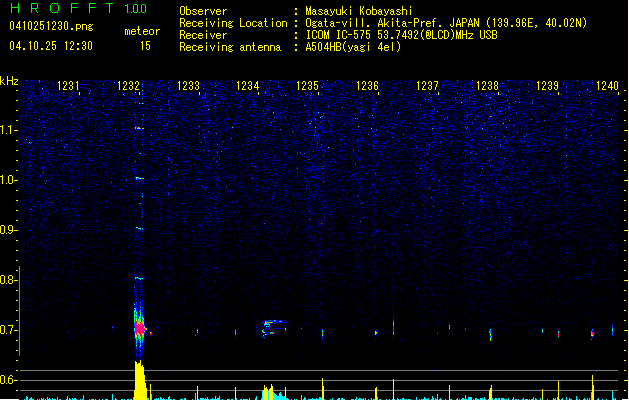Click the 1234 time marker
Viewport: 629px width, 400px height.
click(x=248, y=86)
